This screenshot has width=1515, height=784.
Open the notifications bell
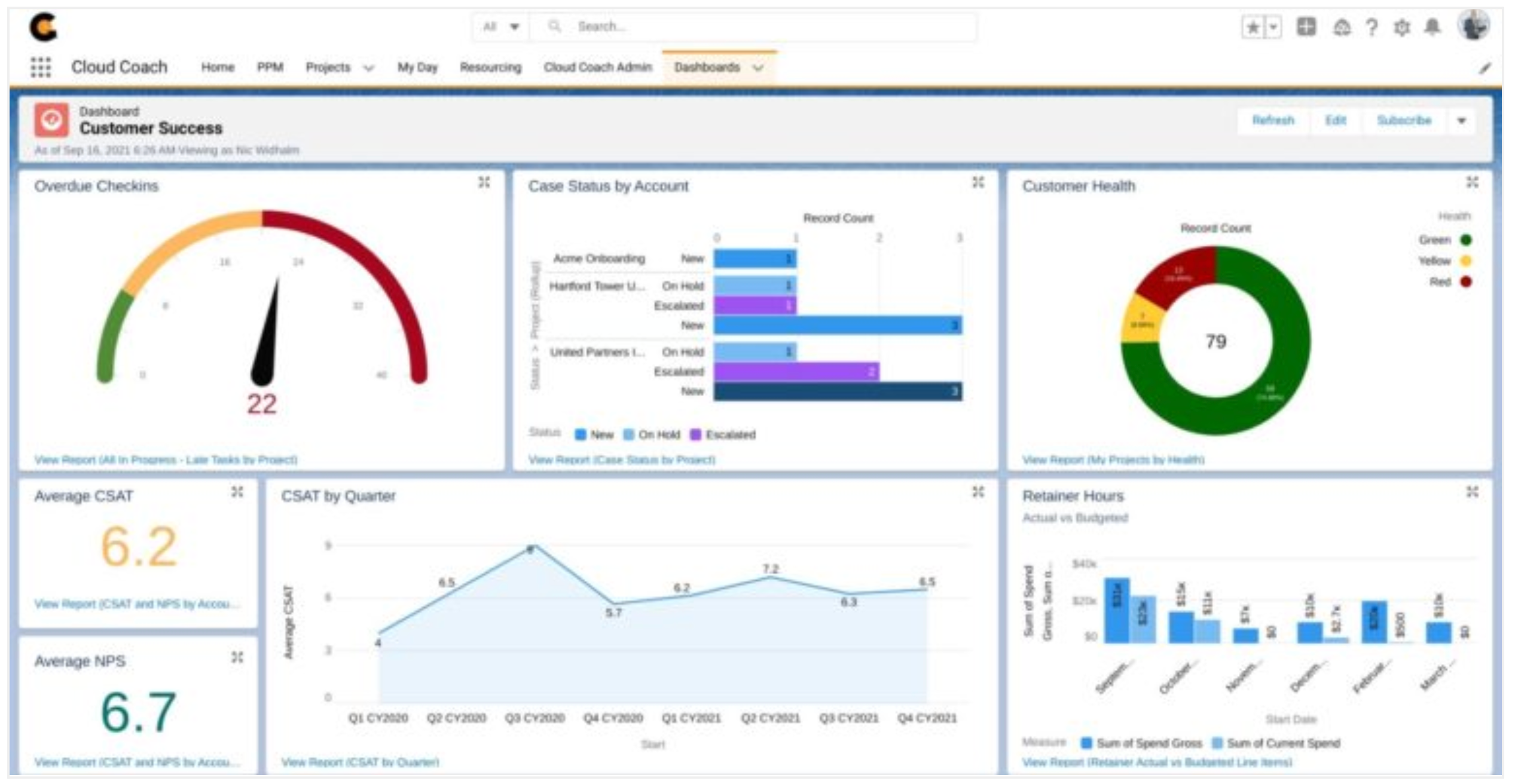1432,27
